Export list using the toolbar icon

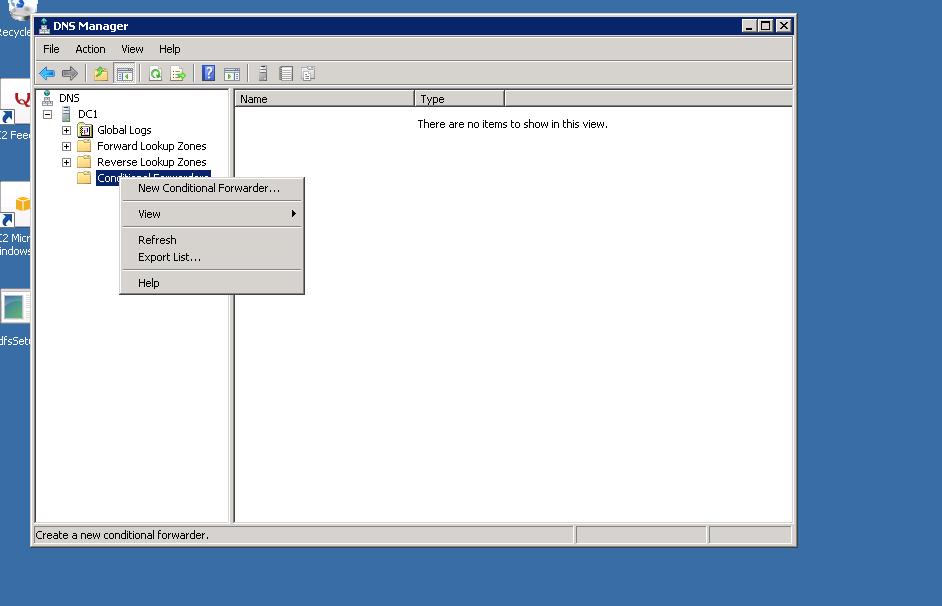click(178, 74)
